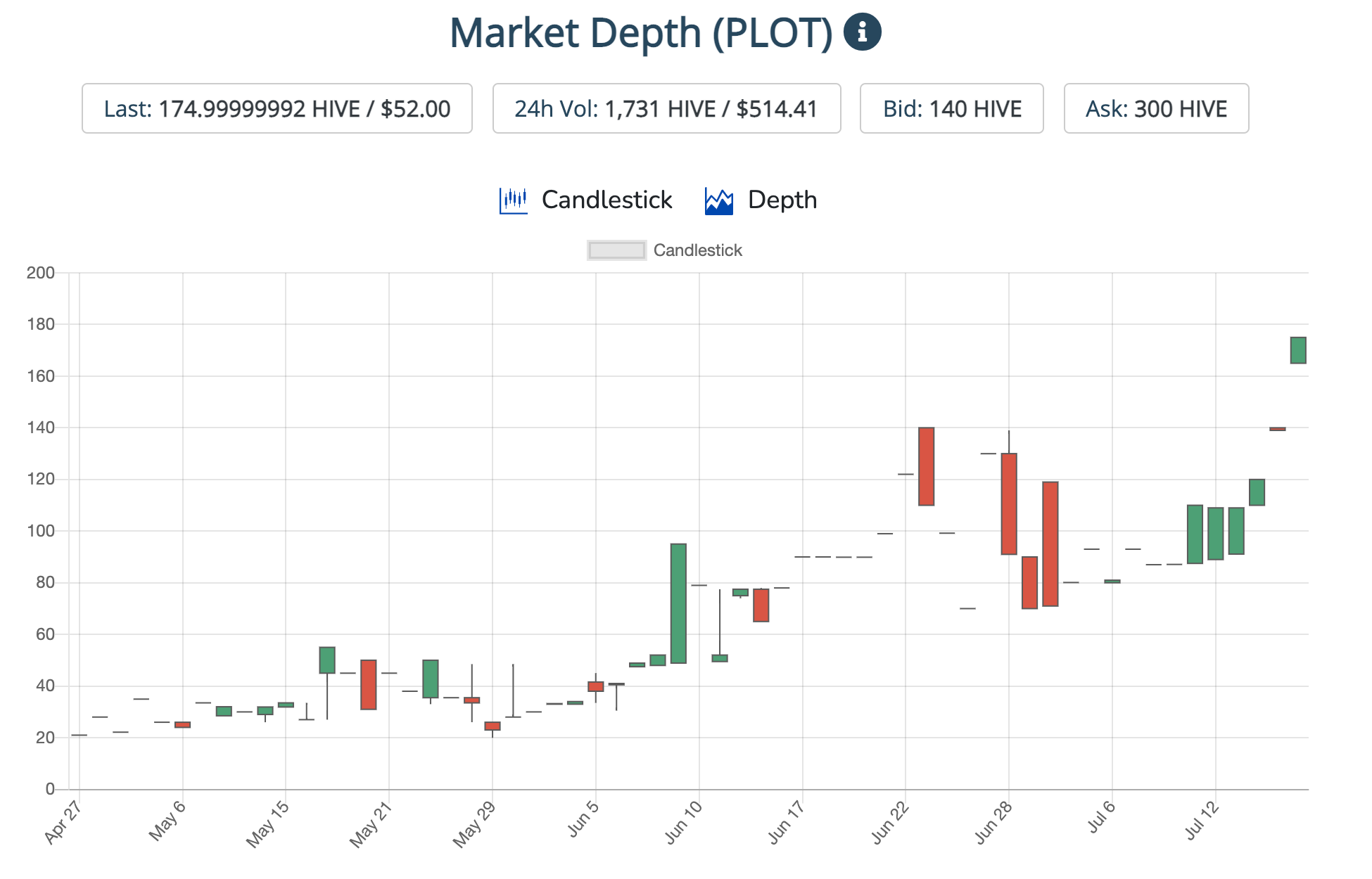Click the topmost green candle near 175
The height and width of the screenshot is (879, 1372).
coord(1298,350)
